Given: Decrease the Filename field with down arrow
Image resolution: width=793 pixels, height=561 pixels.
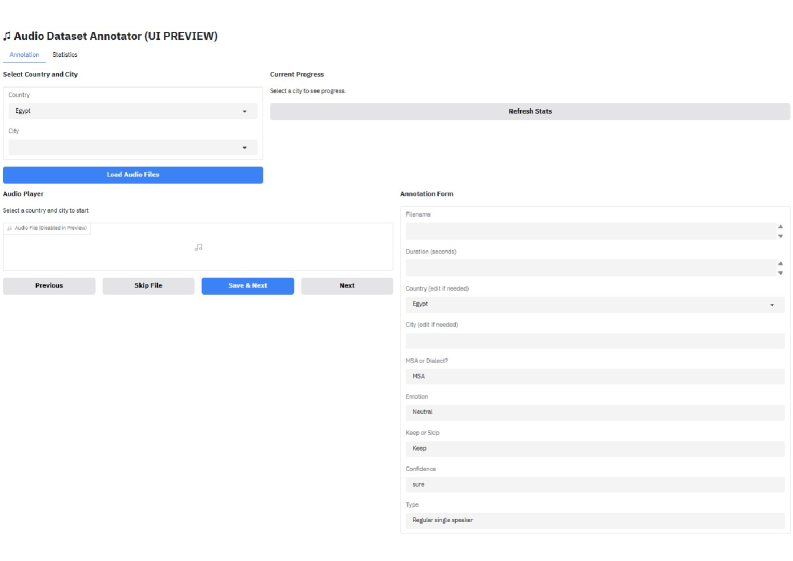Looking at the screenshot, I should 780,236.
